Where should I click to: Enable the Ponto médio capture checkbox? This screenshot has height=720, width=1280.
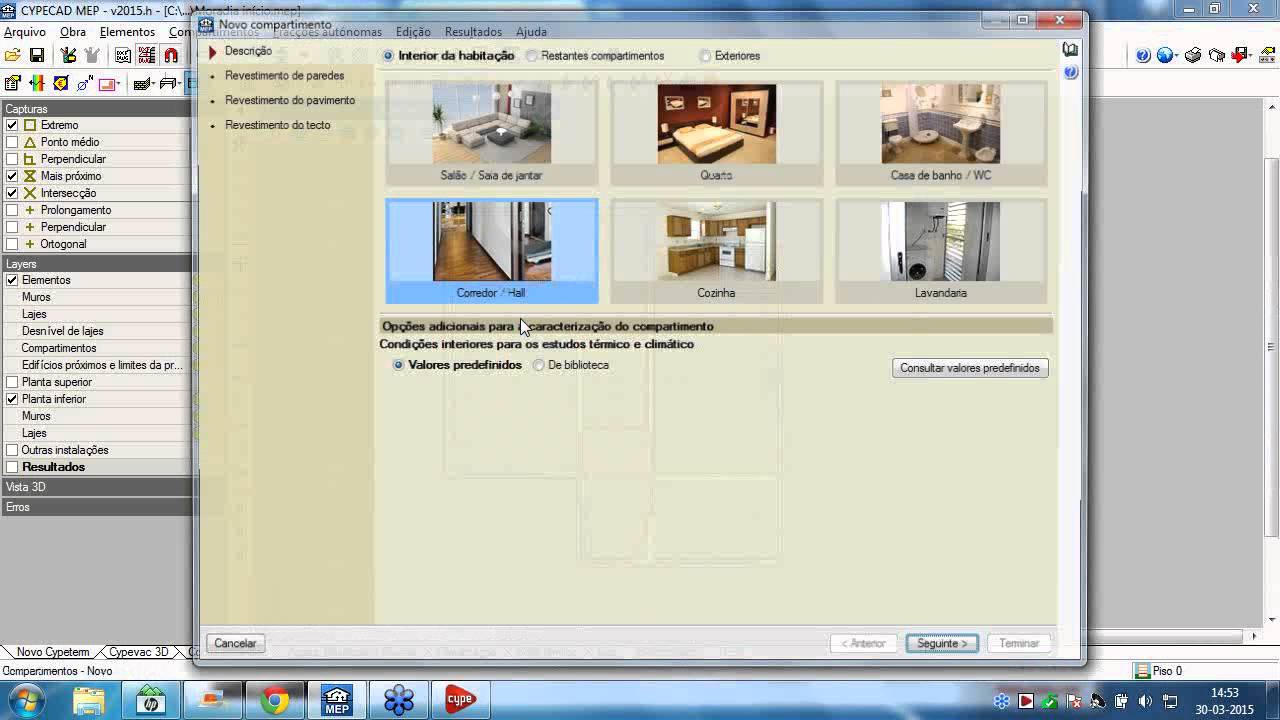coord(12,142)
